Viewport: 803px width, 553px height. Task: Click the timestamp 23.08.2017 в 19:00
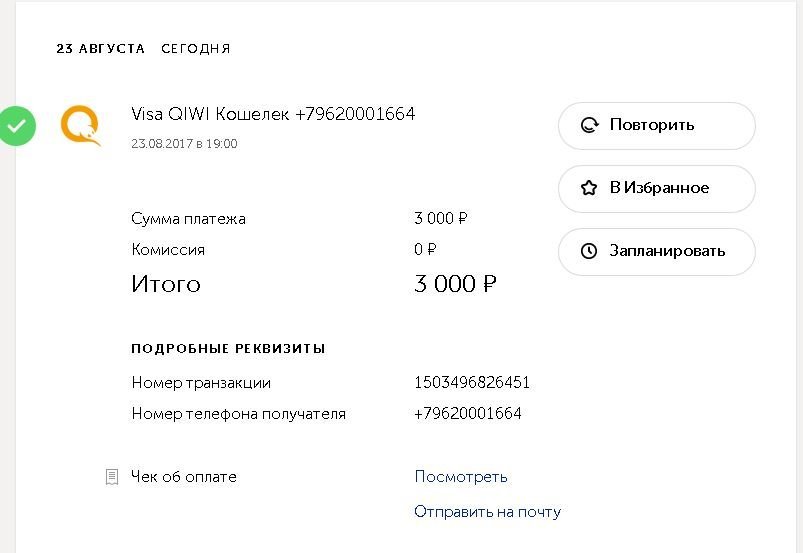[x=184, y=144]
